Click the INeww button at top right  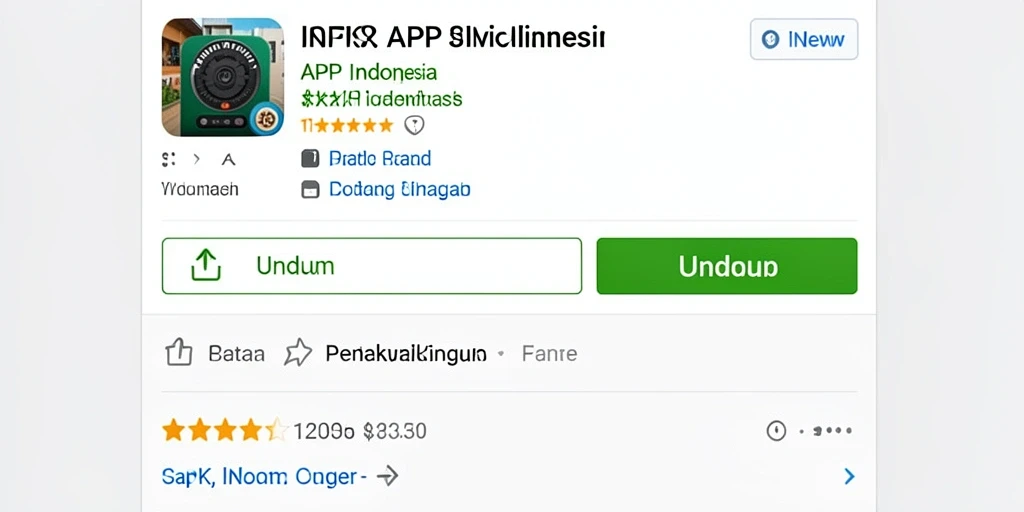[x=804, y=39]
